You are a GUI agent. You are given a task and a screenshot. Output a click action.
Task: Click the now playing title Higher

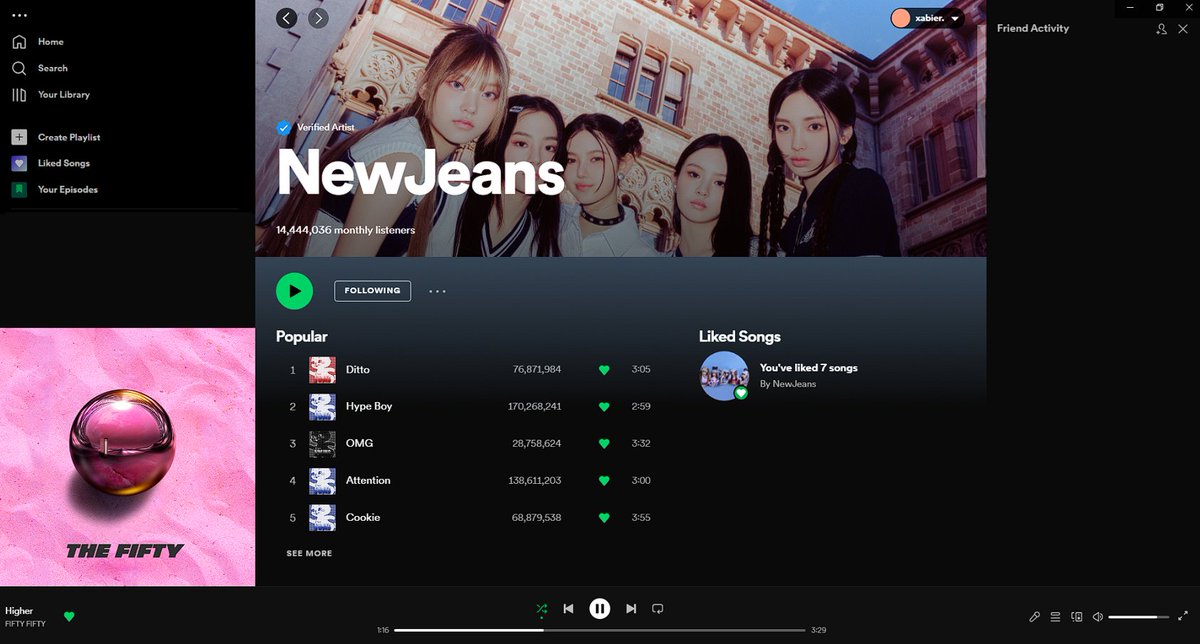coord(19,611)
